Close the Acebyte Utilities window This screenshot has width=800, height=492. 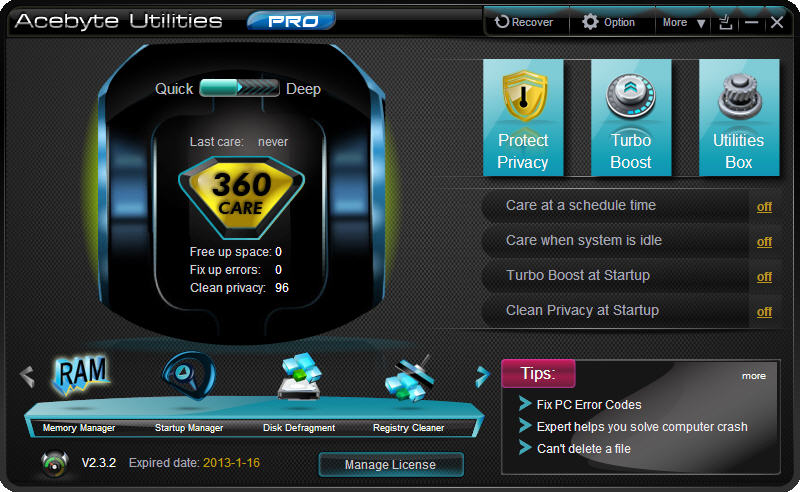(777, 22)
